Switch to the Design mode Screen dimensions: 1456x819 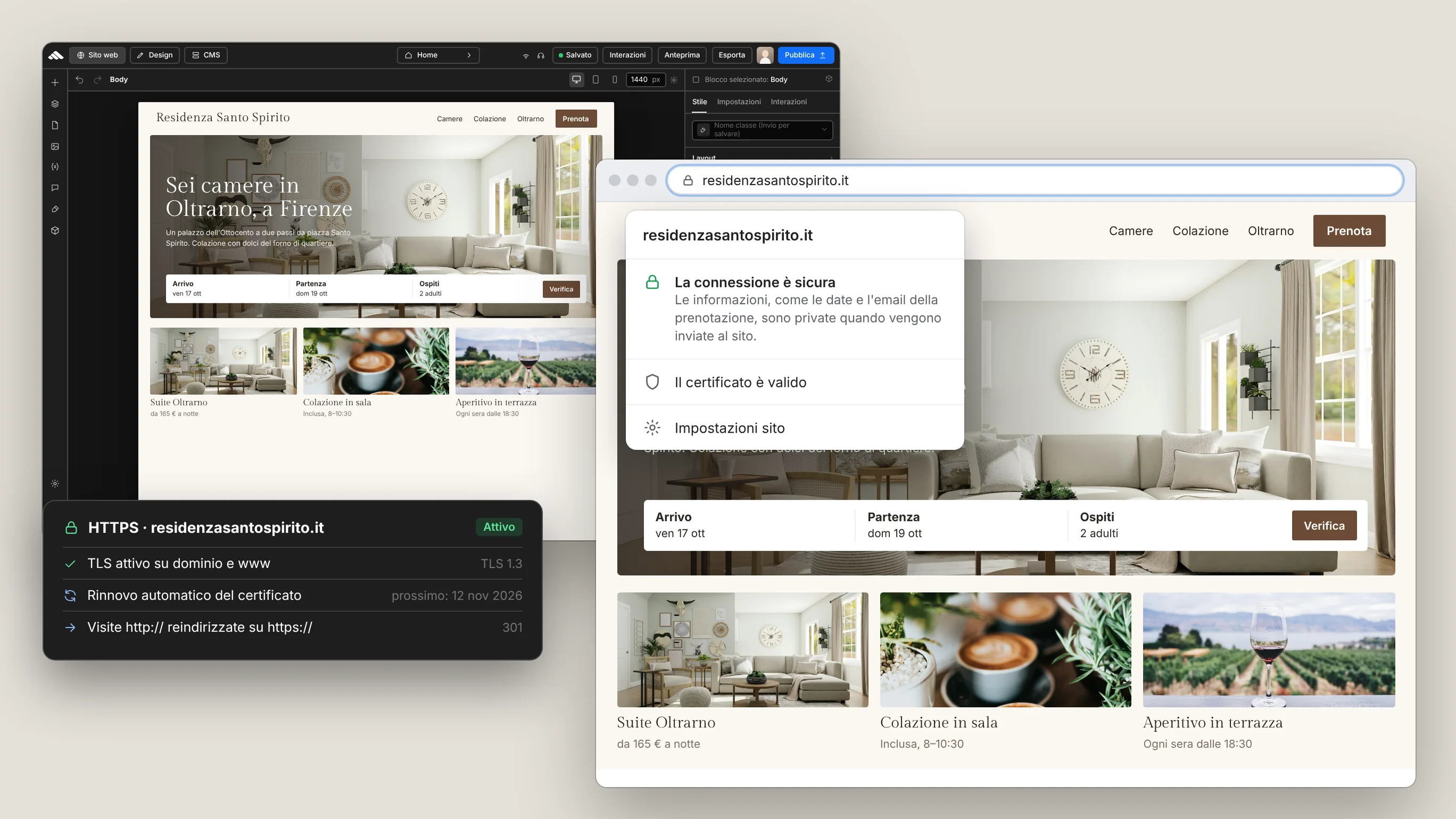click(155, 55)
